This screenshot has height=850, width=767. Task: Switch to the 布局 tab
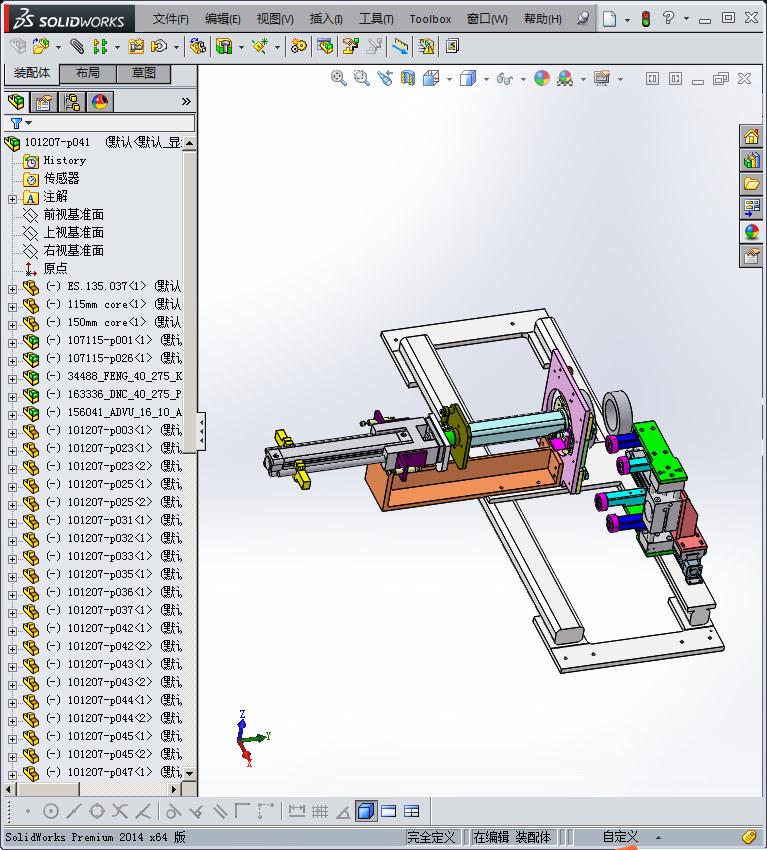87,73
